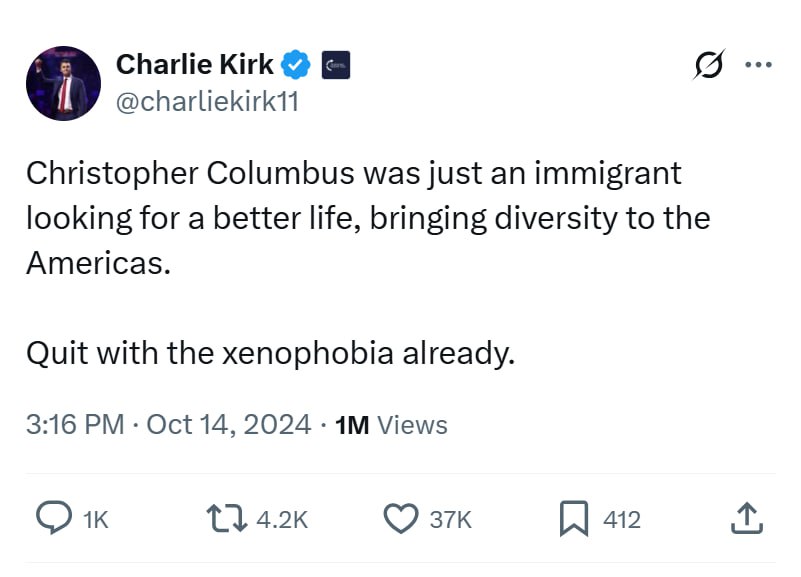Image resolution: width=801 pixels, height=577 pixels.
Task: Click the 37K likes count
Action: pyautogui.click(x=450, y=519)
